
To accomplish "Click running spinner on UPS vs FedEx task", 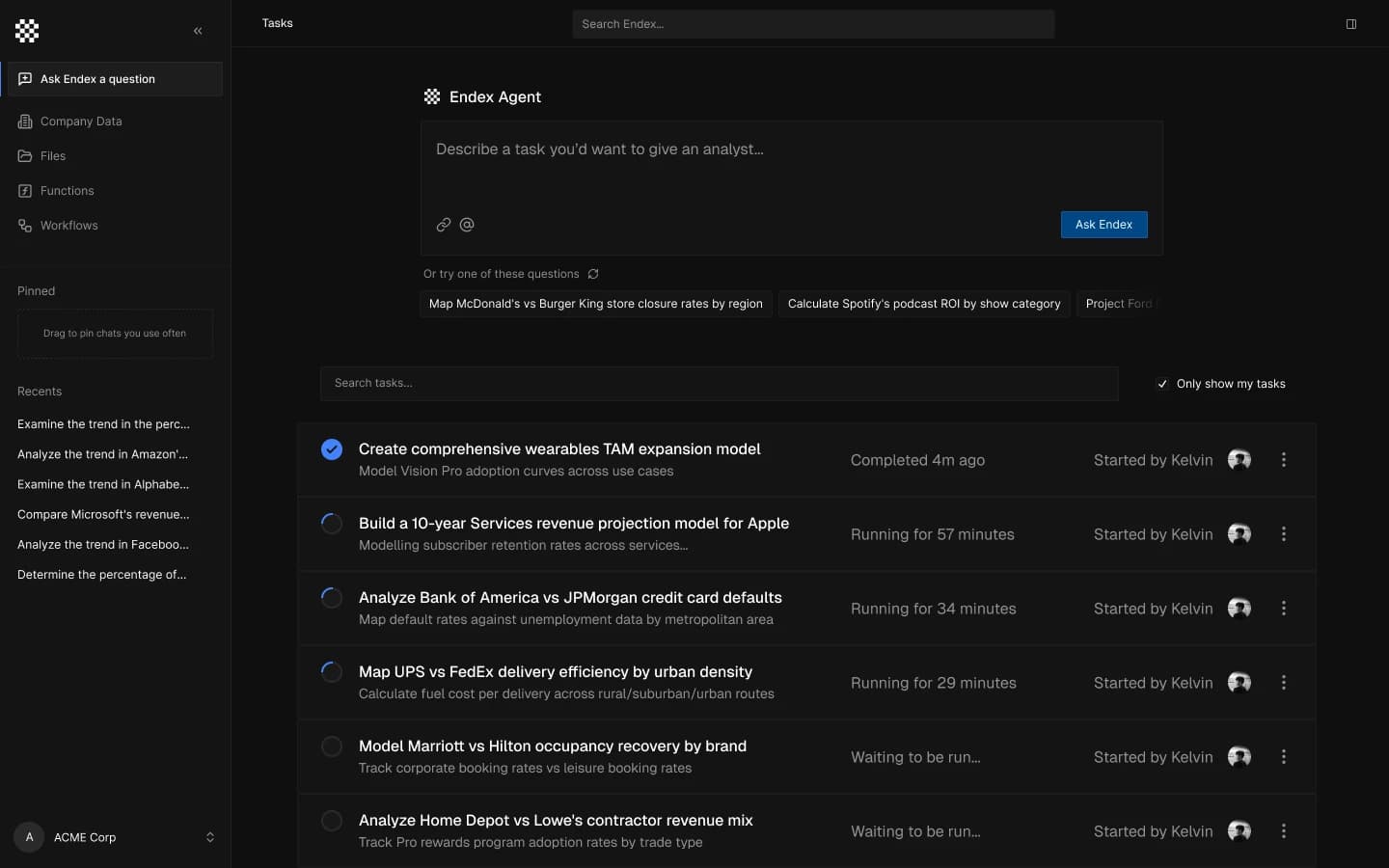I will [x=332, y=672].
